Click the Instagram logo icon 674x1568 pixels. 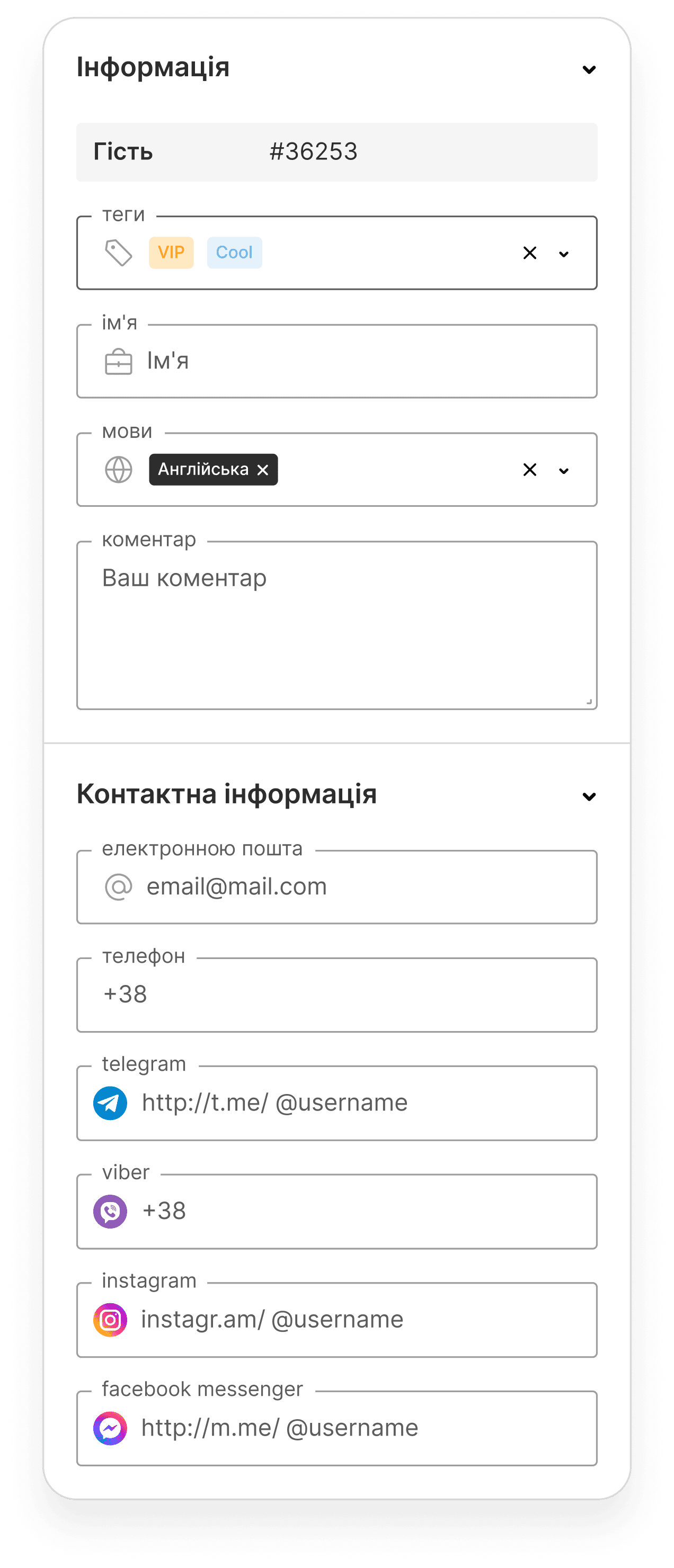(110, 1320)
